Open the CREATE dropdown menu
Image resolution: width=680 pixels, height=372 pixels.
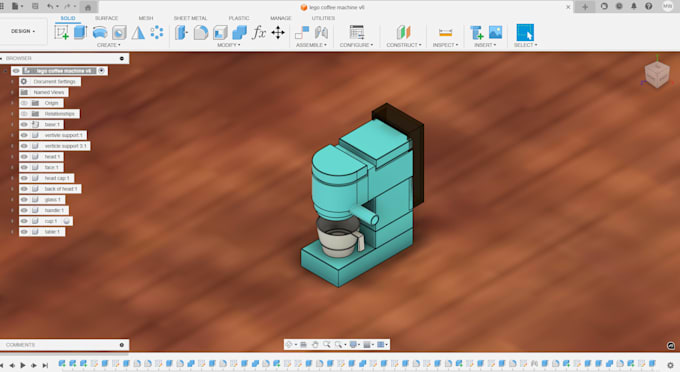click(109, 45)
